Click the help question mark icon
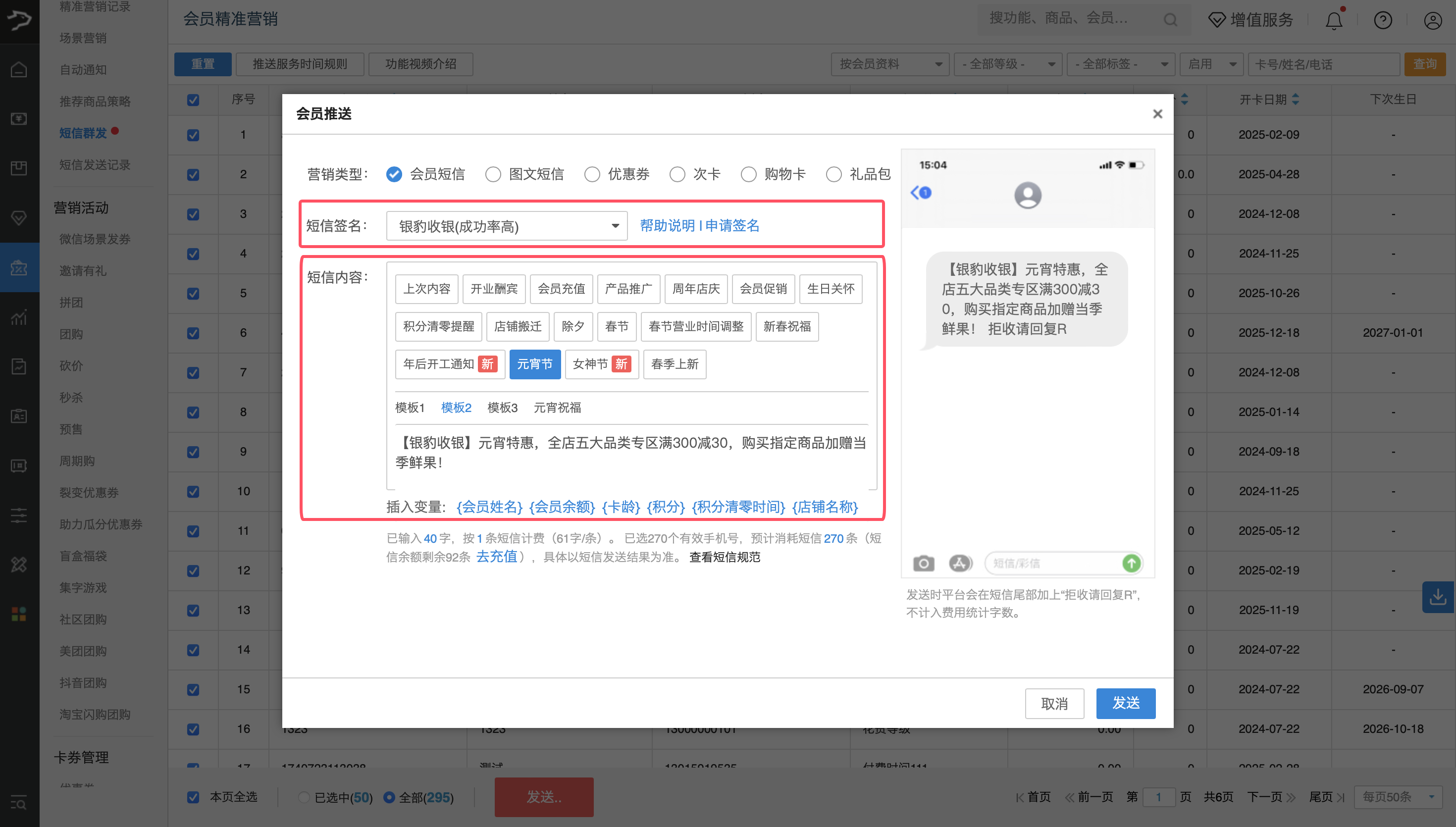Viewport: 1456px width, 827px height. 1383,20
